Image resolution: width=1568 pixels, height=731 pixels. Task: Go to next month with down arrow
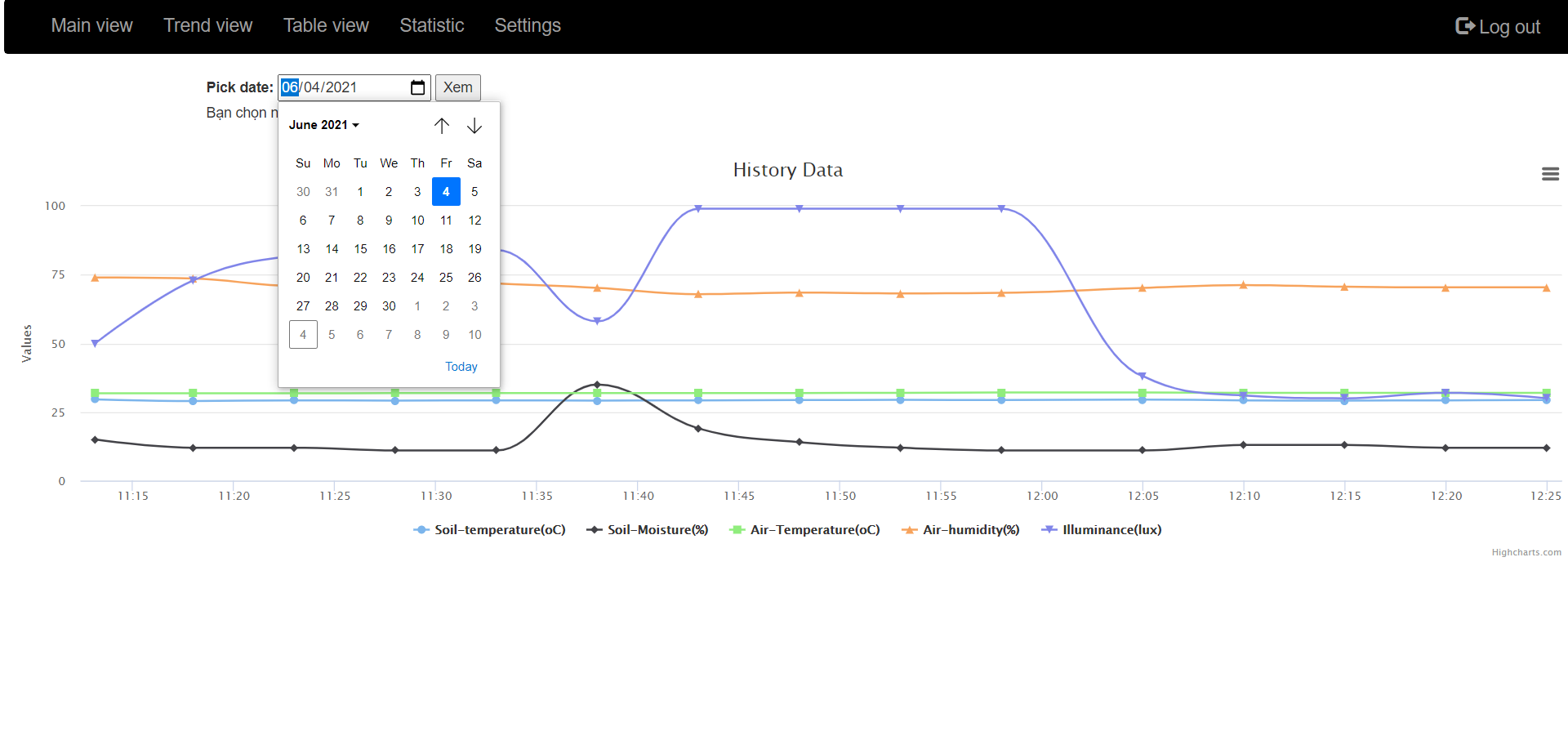click(x=474, y=126)
